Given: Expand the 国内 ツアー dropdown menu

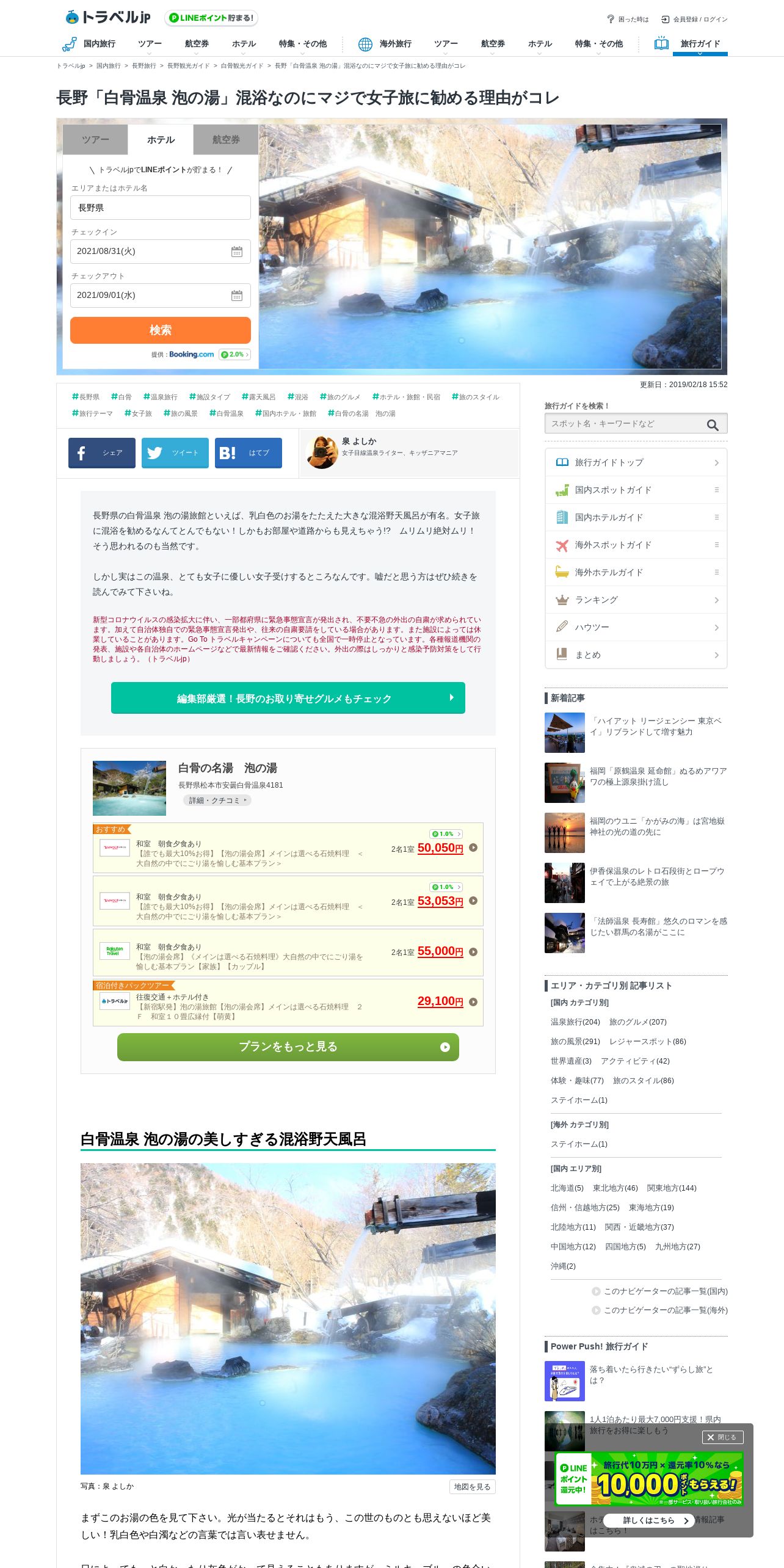Looking at the screenshot, I should pyautogui.click(x=150, y=45).
